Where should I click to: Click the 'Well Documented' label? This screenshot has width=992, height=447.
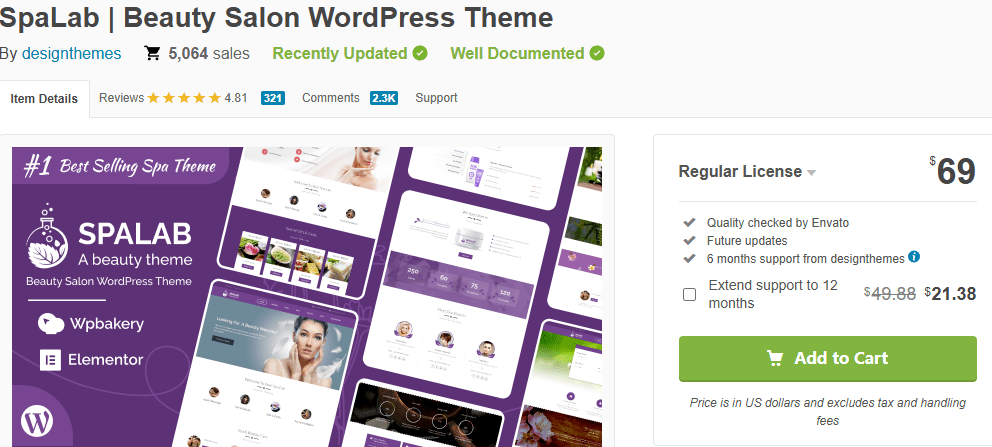517,54
